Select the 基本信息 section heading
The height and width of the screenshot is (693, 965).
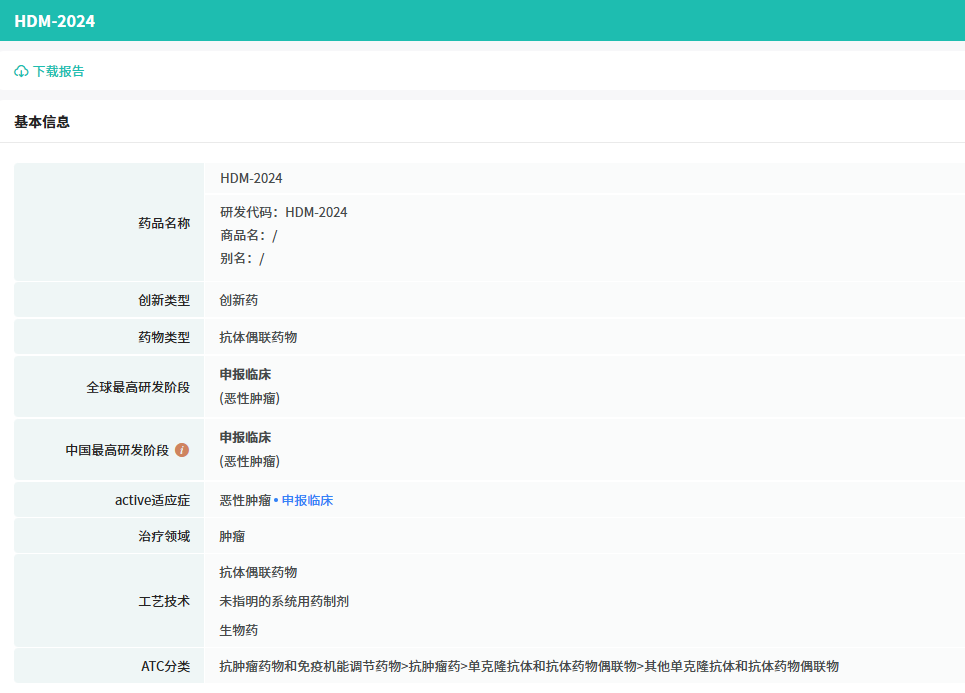tap(42, 122)
